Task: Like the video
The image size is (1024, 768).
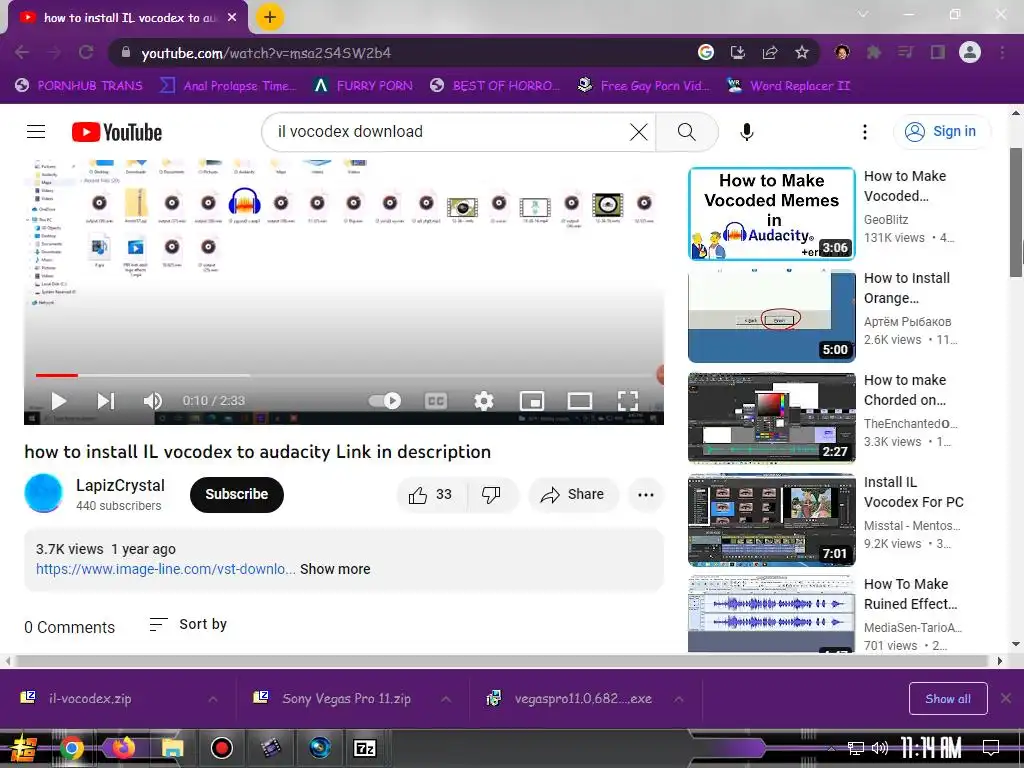Action: [x=431, y=494]
